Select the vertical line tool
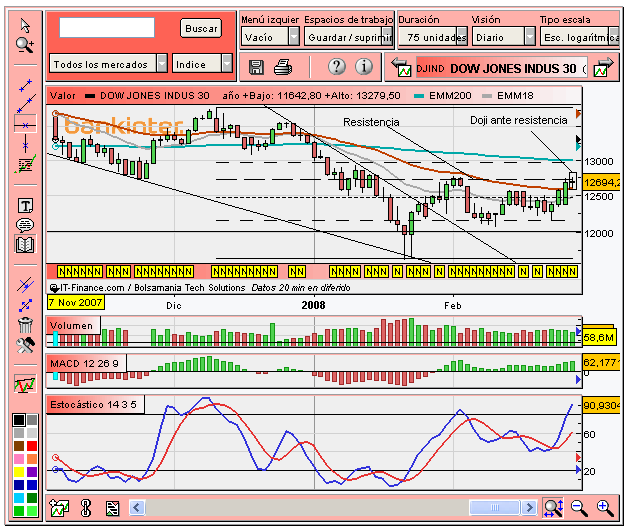The width and height of the screenshot is (628, 532). pos(26,144)
